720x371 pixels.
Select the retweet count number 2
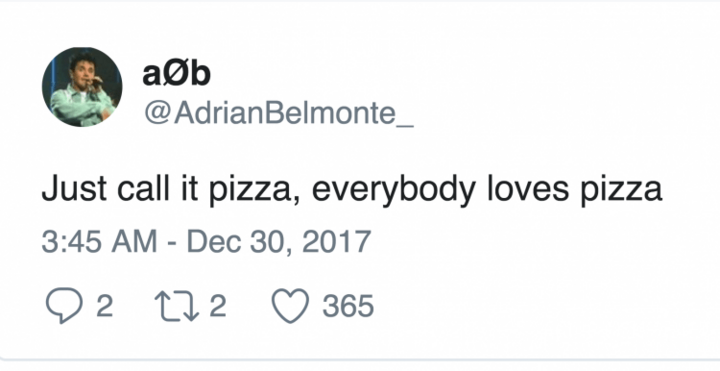click(218, 306)
